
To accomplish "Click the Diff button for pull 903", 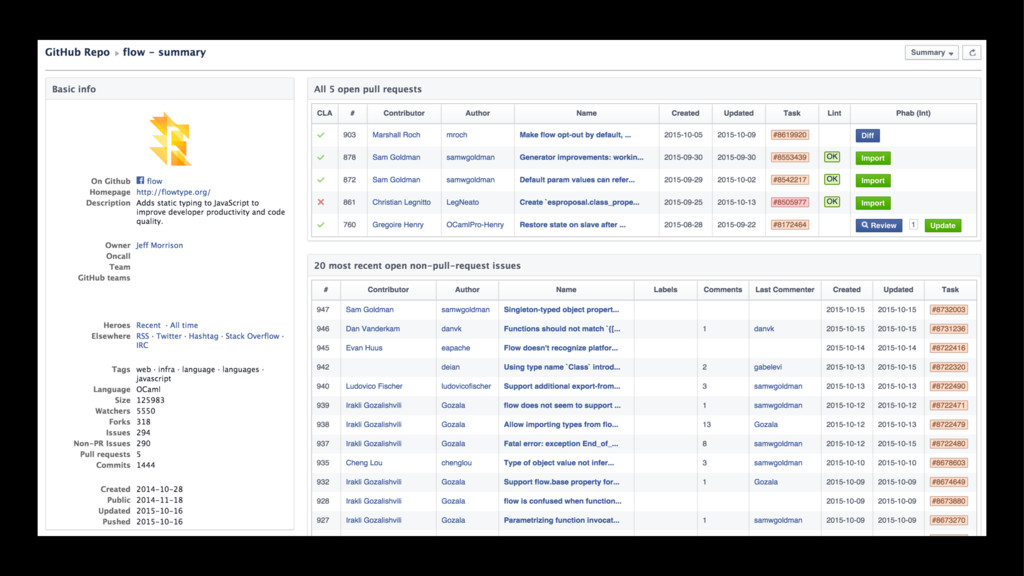I will point(867,136).
